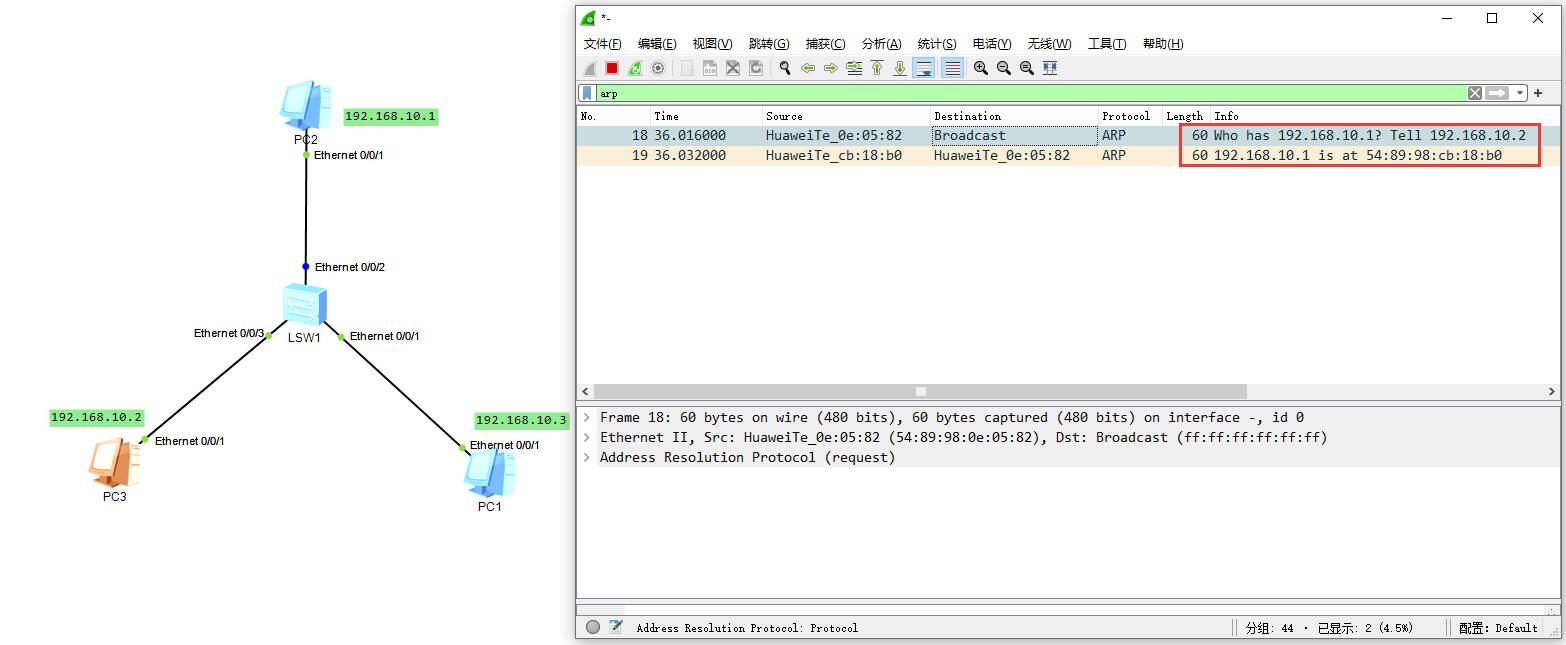Click the Start capture shark fin icon
This screenshot has height=645, width=1566.
589,68
